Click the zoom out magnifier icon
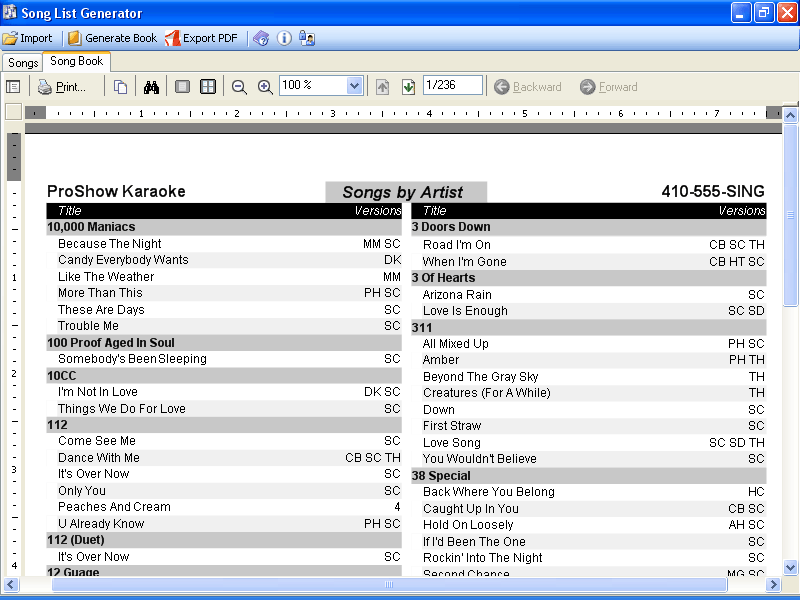Viewport: 800px width, 600px height. 239,87
